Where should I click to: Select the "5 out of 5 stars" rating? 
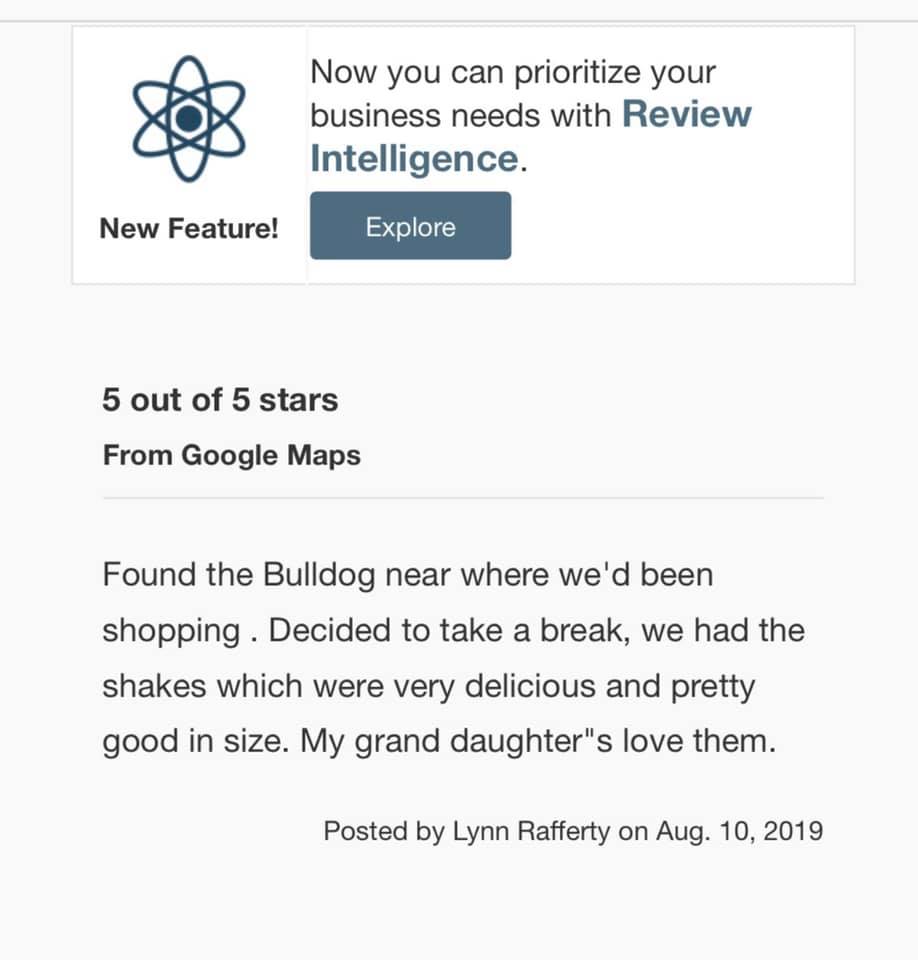(220, 400)
